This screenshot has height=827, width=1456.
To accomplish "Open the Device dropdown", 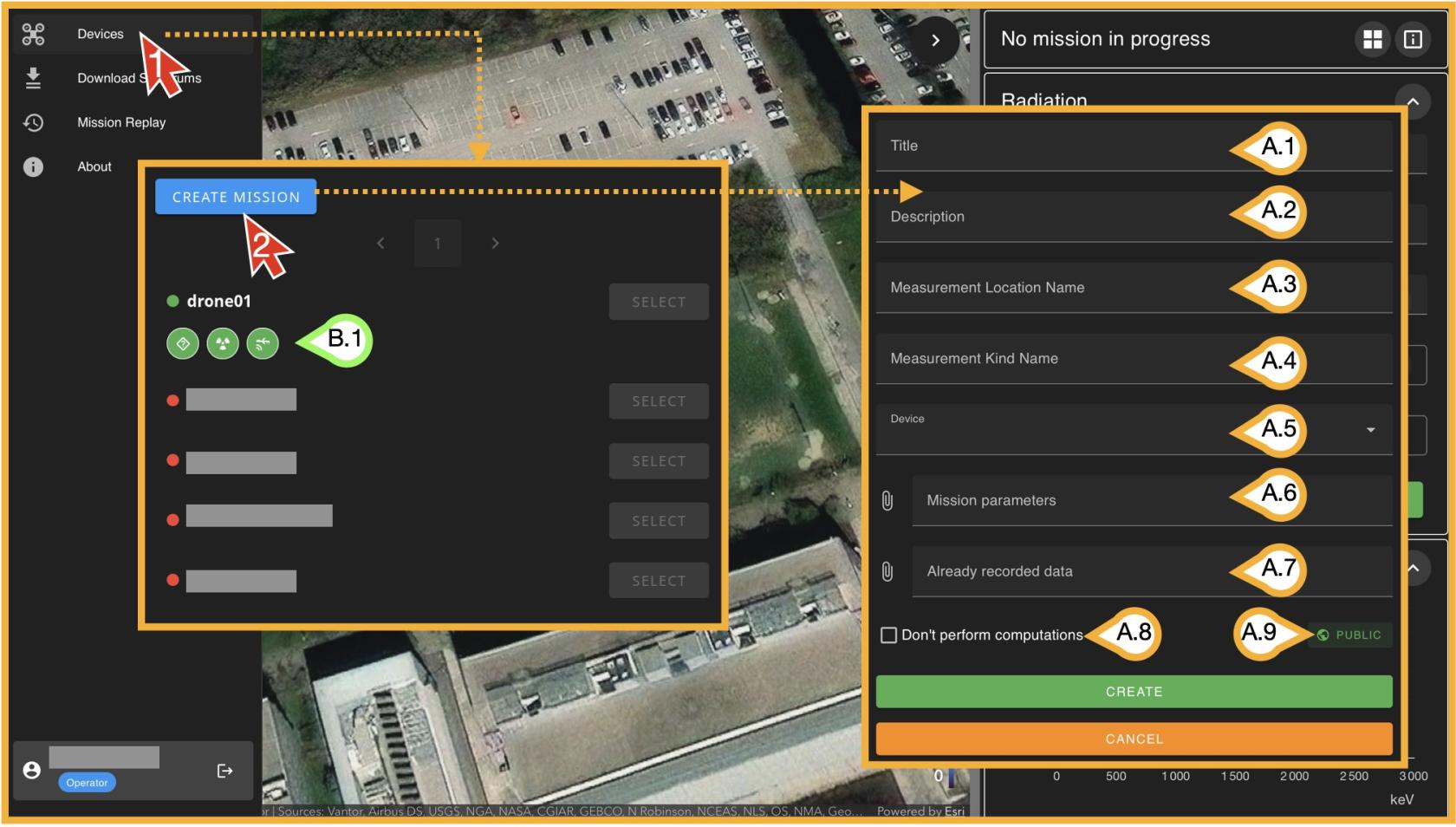I will [x=1370, y=430].
